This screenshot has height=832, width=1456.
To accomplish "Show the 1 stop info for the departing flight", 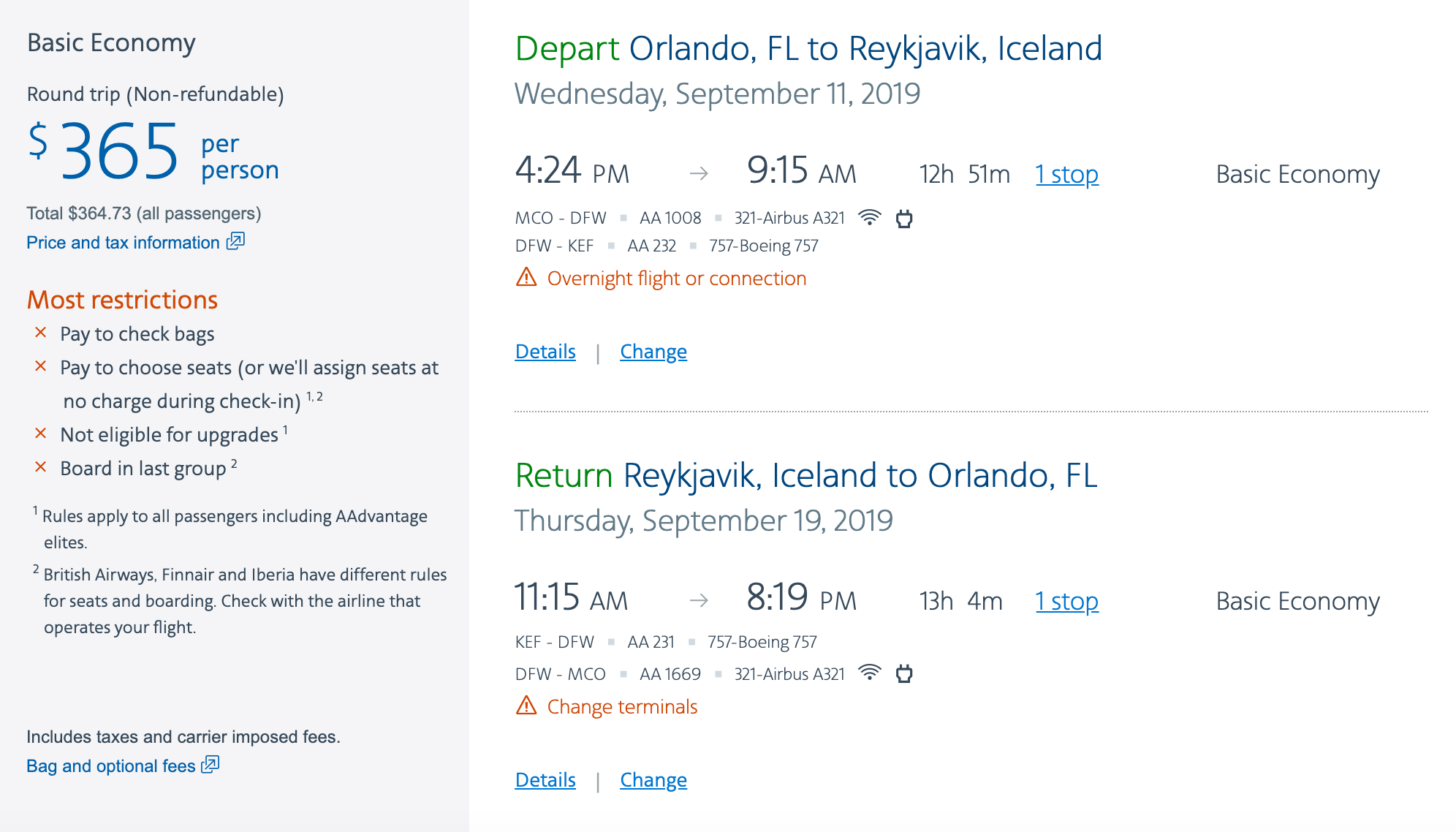I will (x=1066, y=175).
